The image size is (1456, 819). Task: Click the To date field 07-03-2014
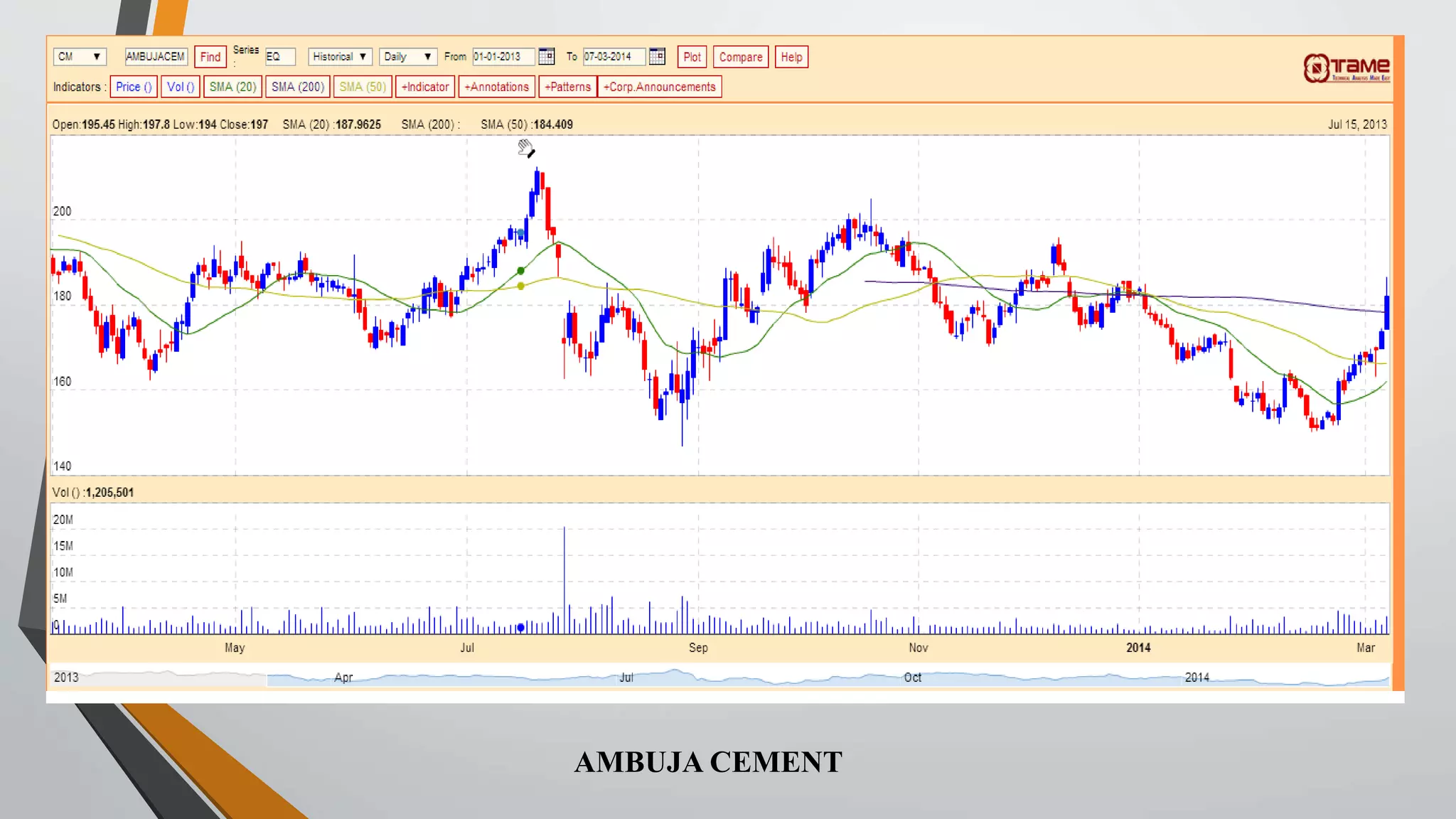614,56
